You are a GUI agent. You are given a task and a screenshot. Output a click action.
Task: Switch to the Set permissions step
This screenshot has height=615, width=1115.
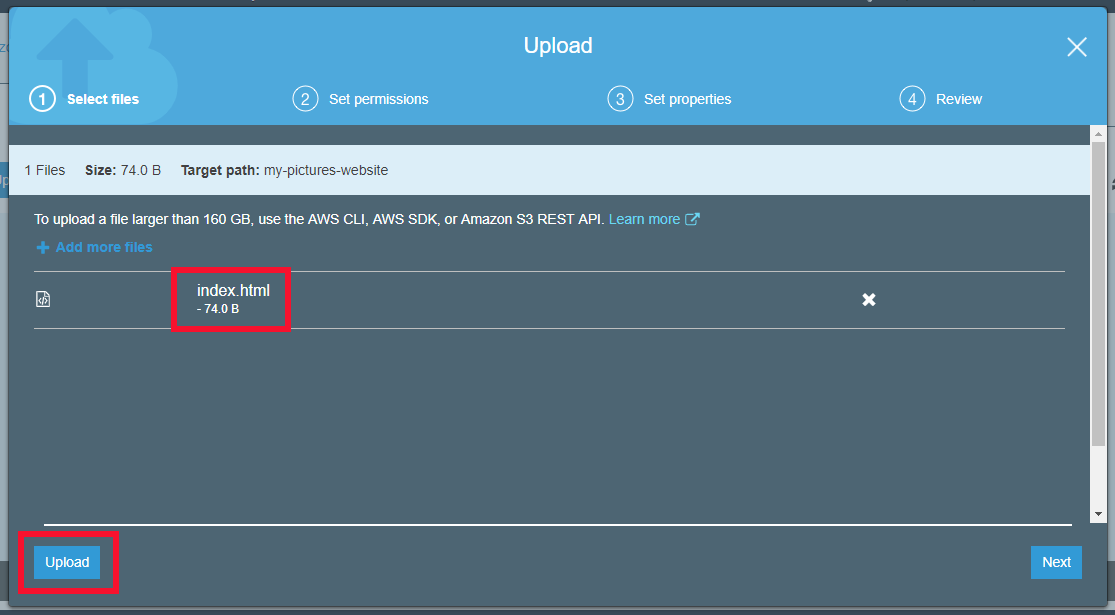(x=378, y=98)
